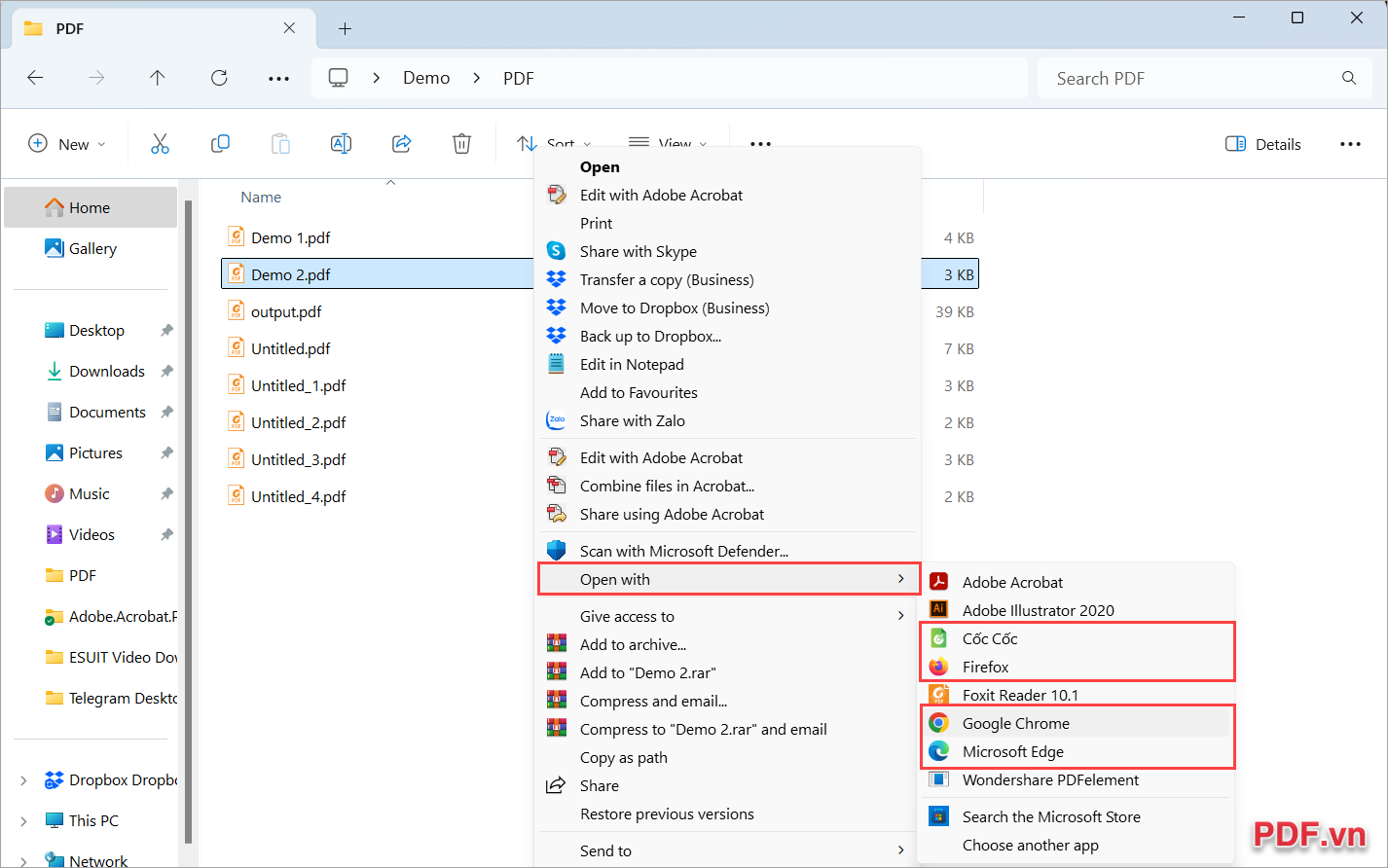
Task: Select Share using Adobe Acrobat
Action: (x=728, y=514)
